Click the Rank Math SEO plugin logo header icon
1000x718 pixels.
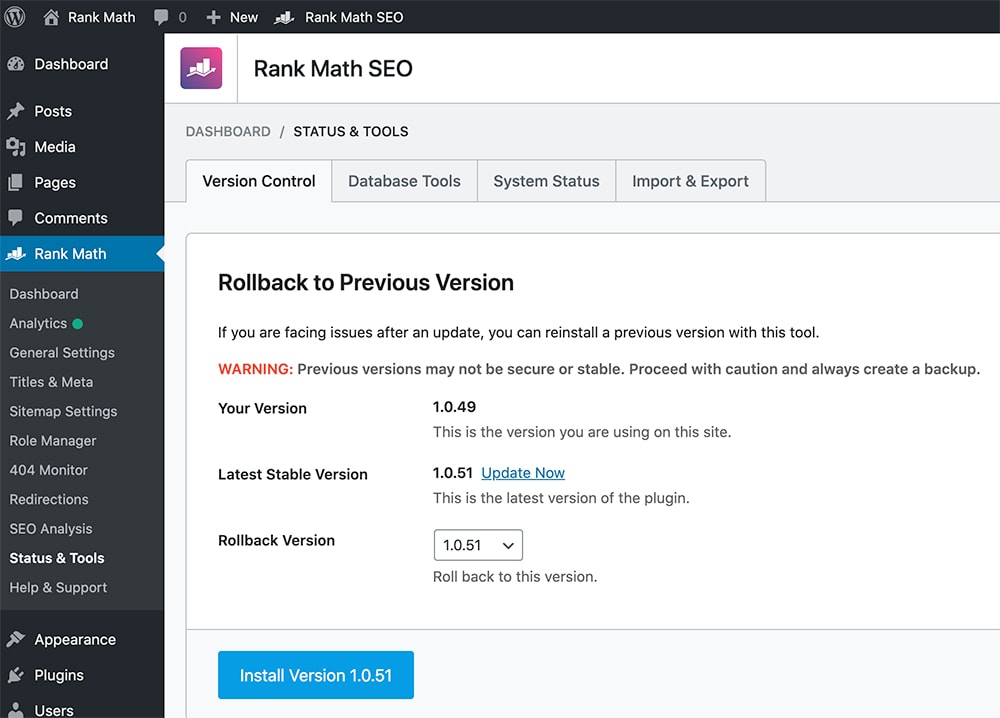pyautogui.click(x=201, y=66)
